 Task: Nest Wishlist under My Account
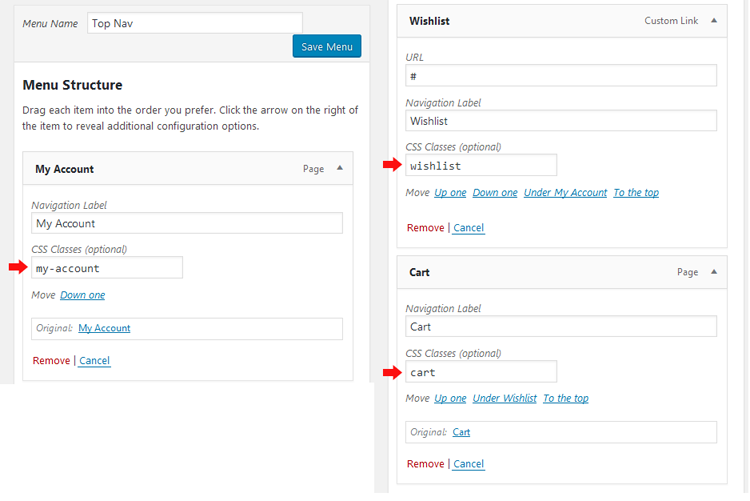565,192
